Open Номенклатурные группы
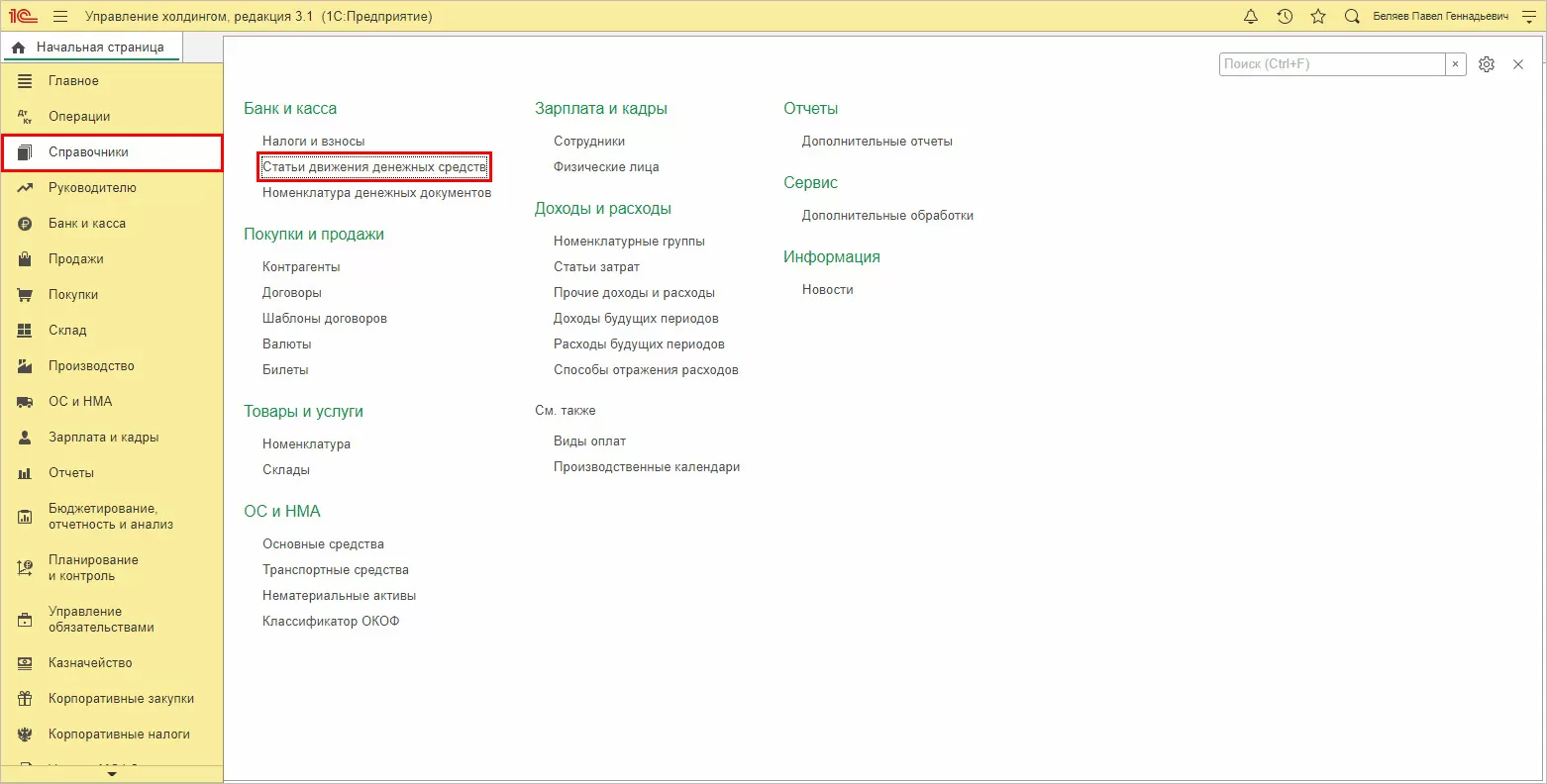 point(629,242)
